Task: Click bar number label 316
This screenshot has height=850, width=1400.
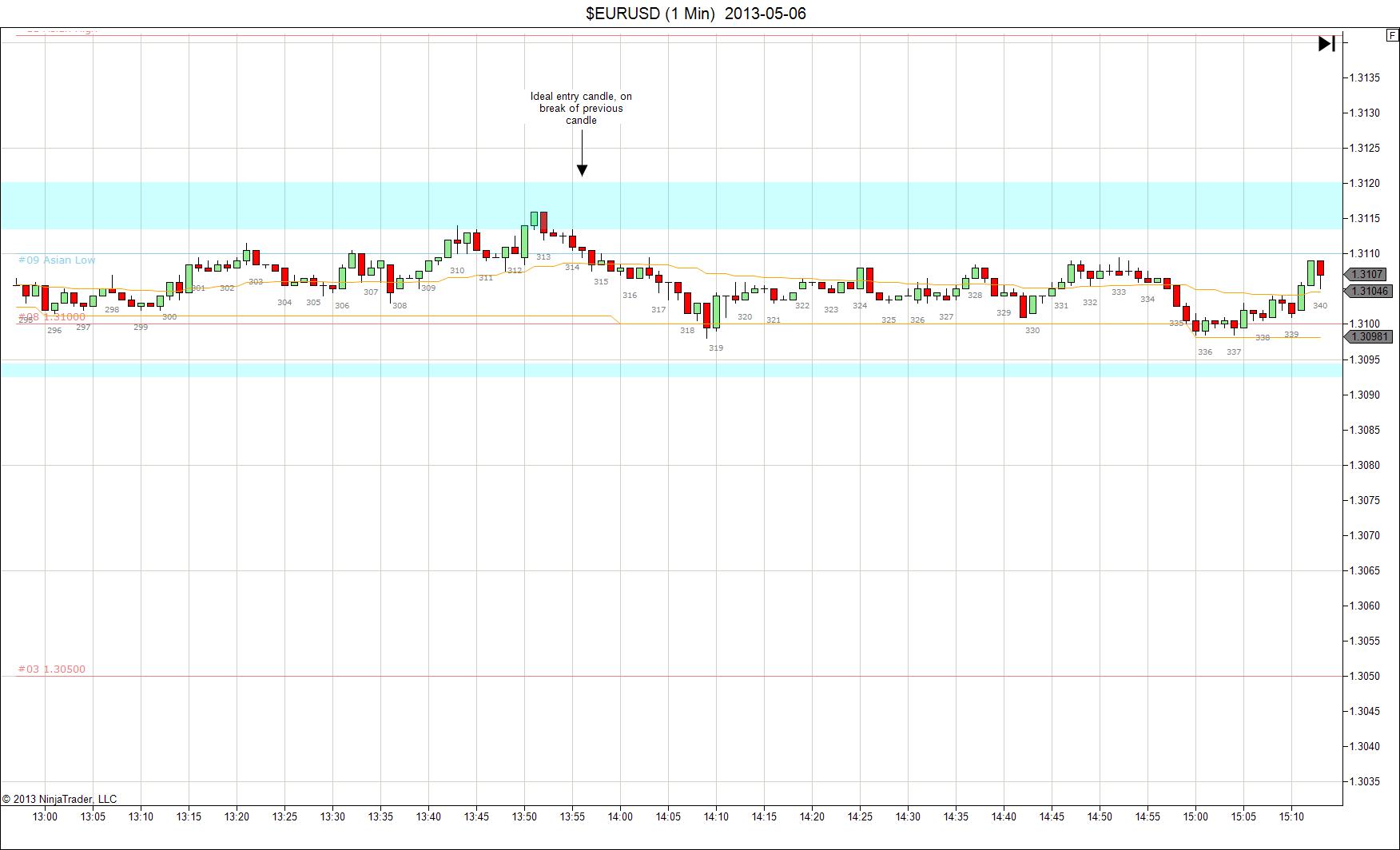Action: pyautogui.click(x=630, y=296)
